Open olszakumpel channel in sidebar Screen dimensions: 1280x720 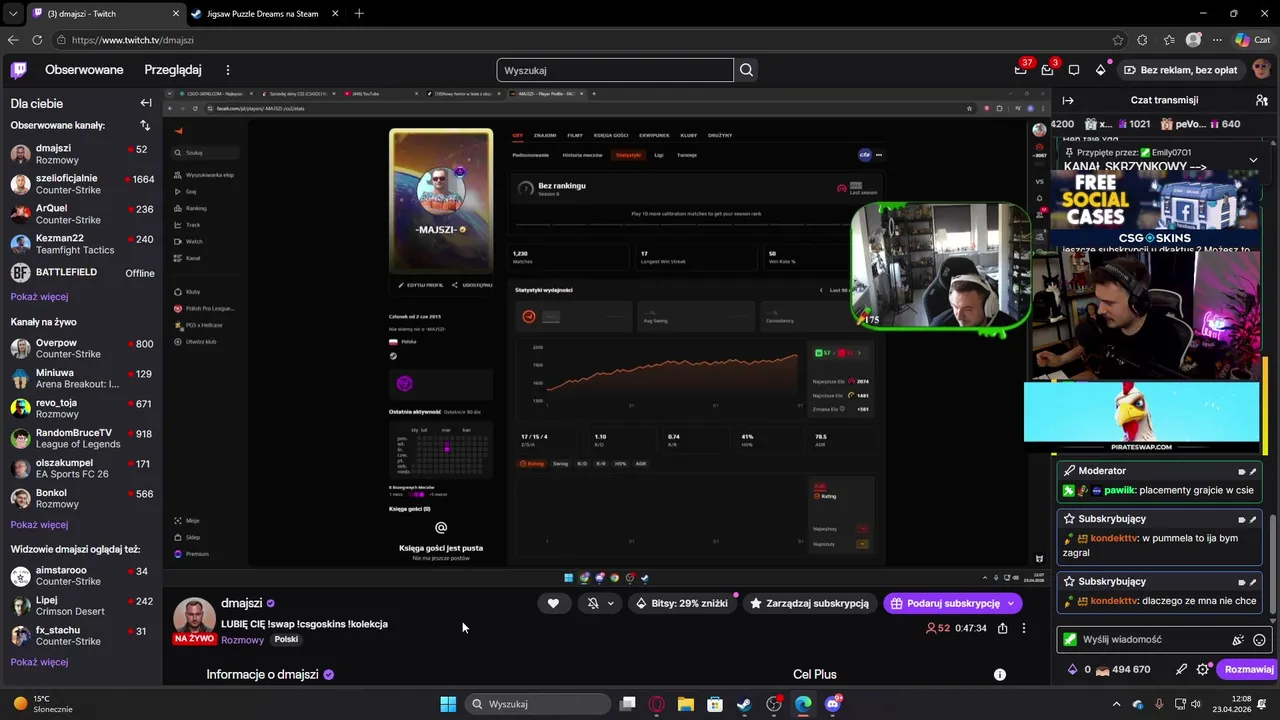[82, 468]
